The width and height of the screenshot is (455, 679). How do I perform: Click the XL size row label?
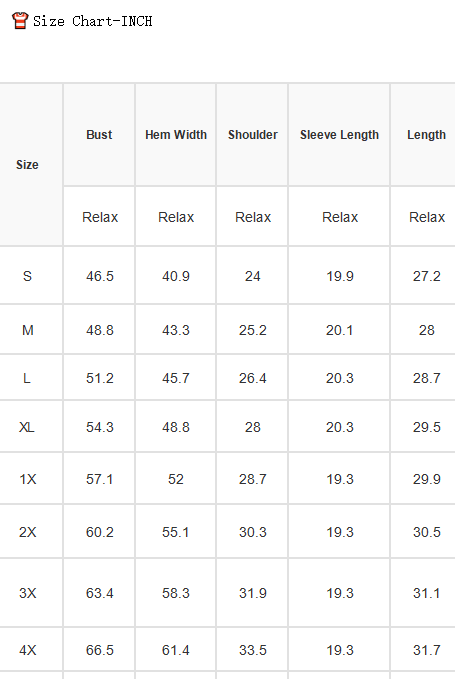[27, 427]
